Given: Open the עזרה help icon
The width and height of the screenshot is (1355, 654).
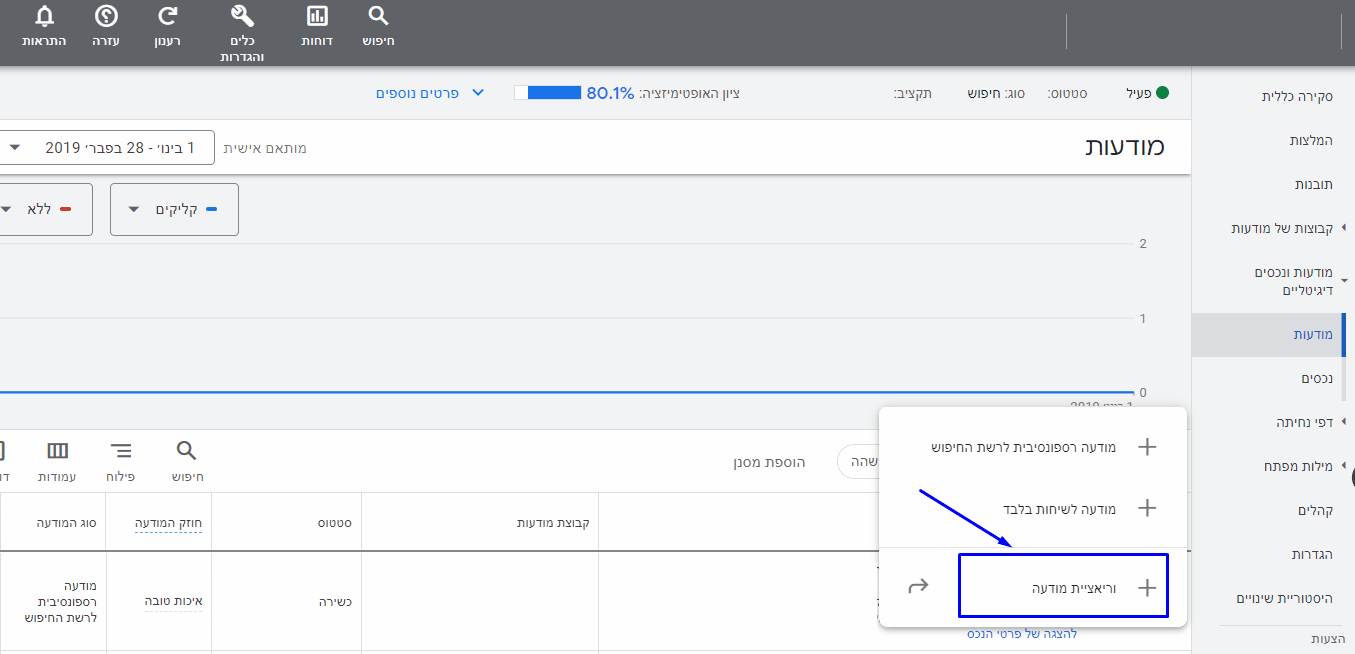Looking at the screenshot, I should click(106, 16).
